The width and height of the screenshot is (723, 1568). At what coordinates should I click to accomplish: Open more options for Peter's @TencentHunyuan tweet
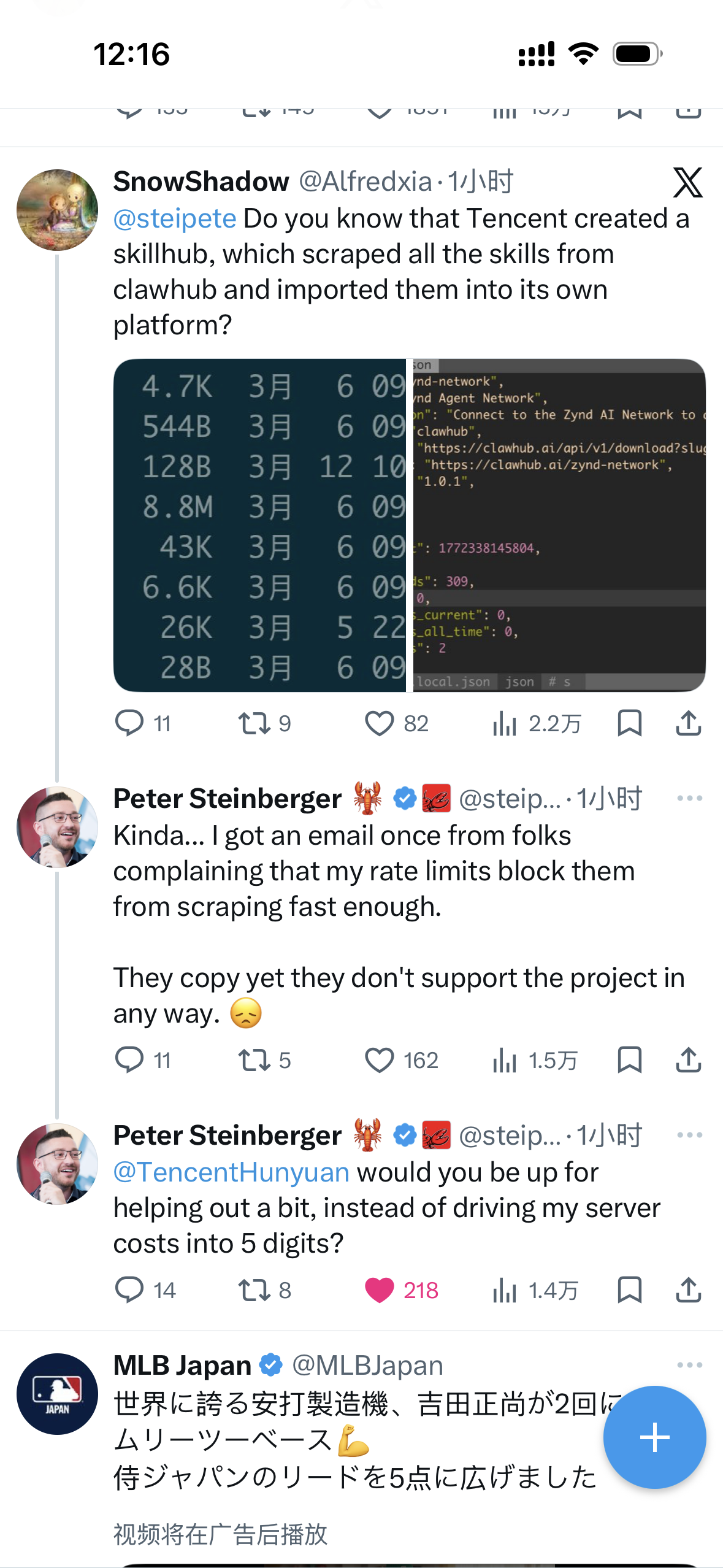pyautogui.click(x=689, y=1135)
